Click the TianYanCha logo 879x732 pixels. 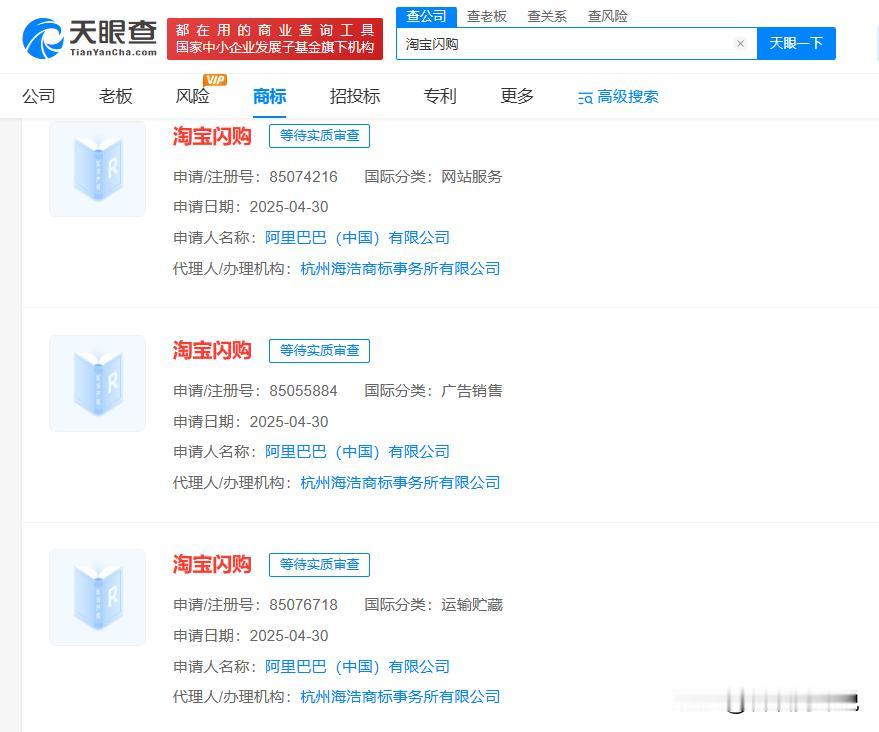90,38
